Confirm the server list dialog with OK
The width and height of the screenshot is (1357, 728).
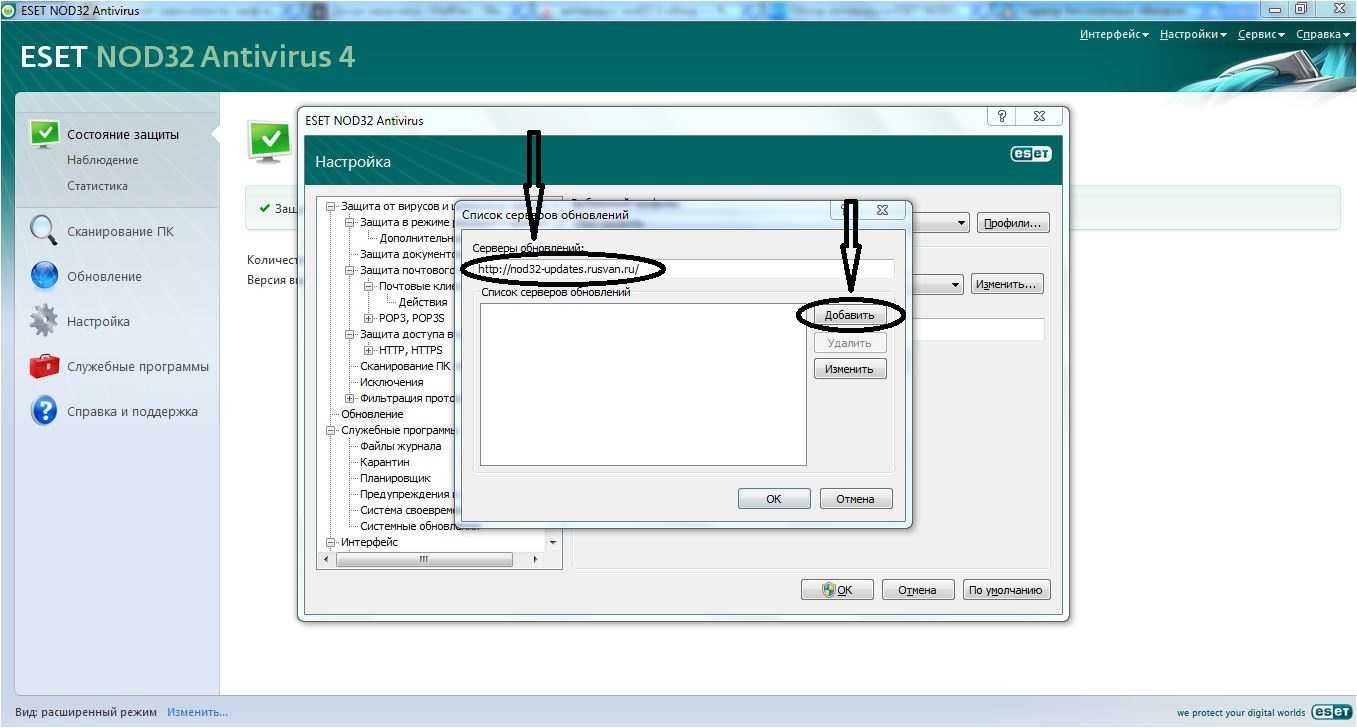(x=774, y=499)
